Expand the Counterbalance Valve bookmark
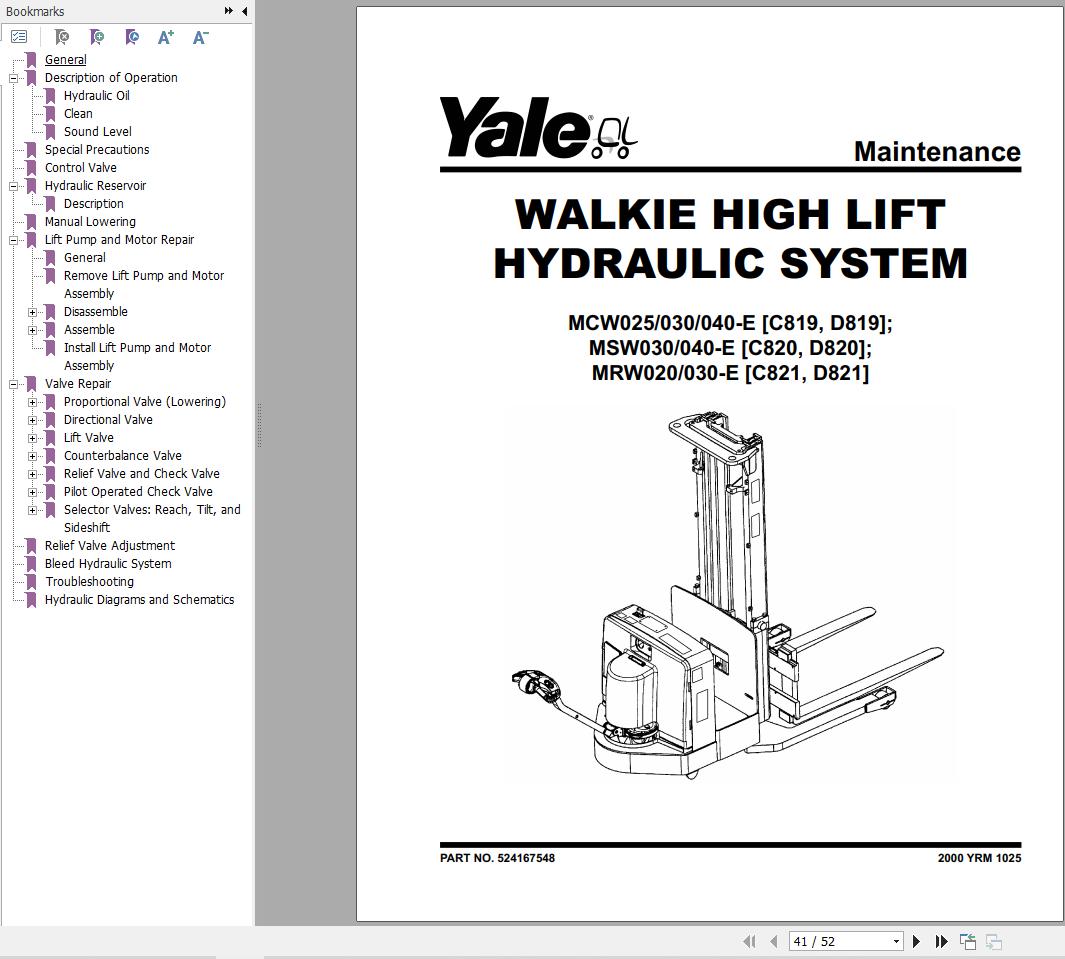The height and width of the screenshot is (959, 1065). (32, 456)
